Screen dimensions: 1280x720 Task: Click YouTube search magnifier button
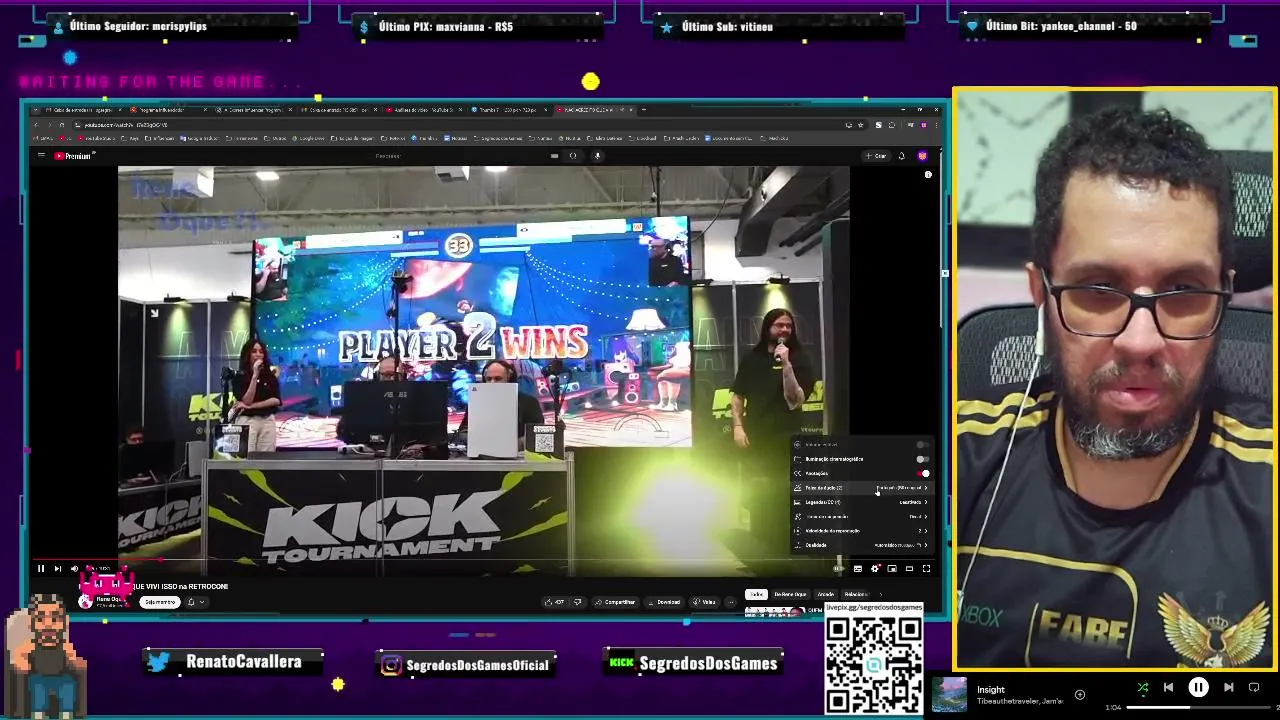click(573, 156)
